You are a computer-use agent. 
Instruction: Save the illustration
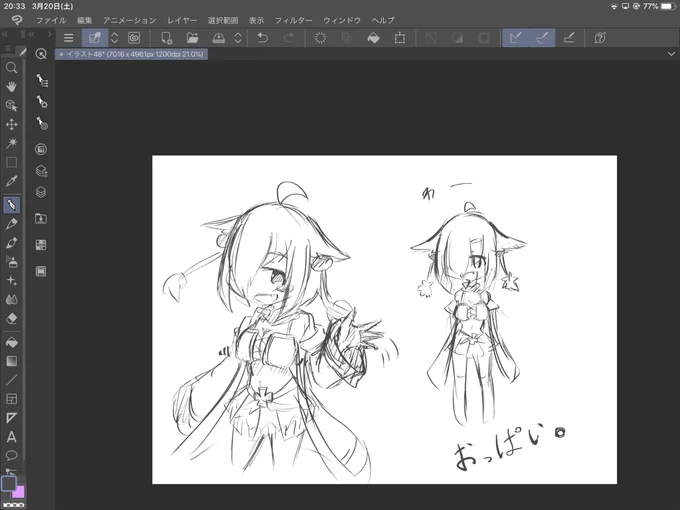(x=219, y=38)
